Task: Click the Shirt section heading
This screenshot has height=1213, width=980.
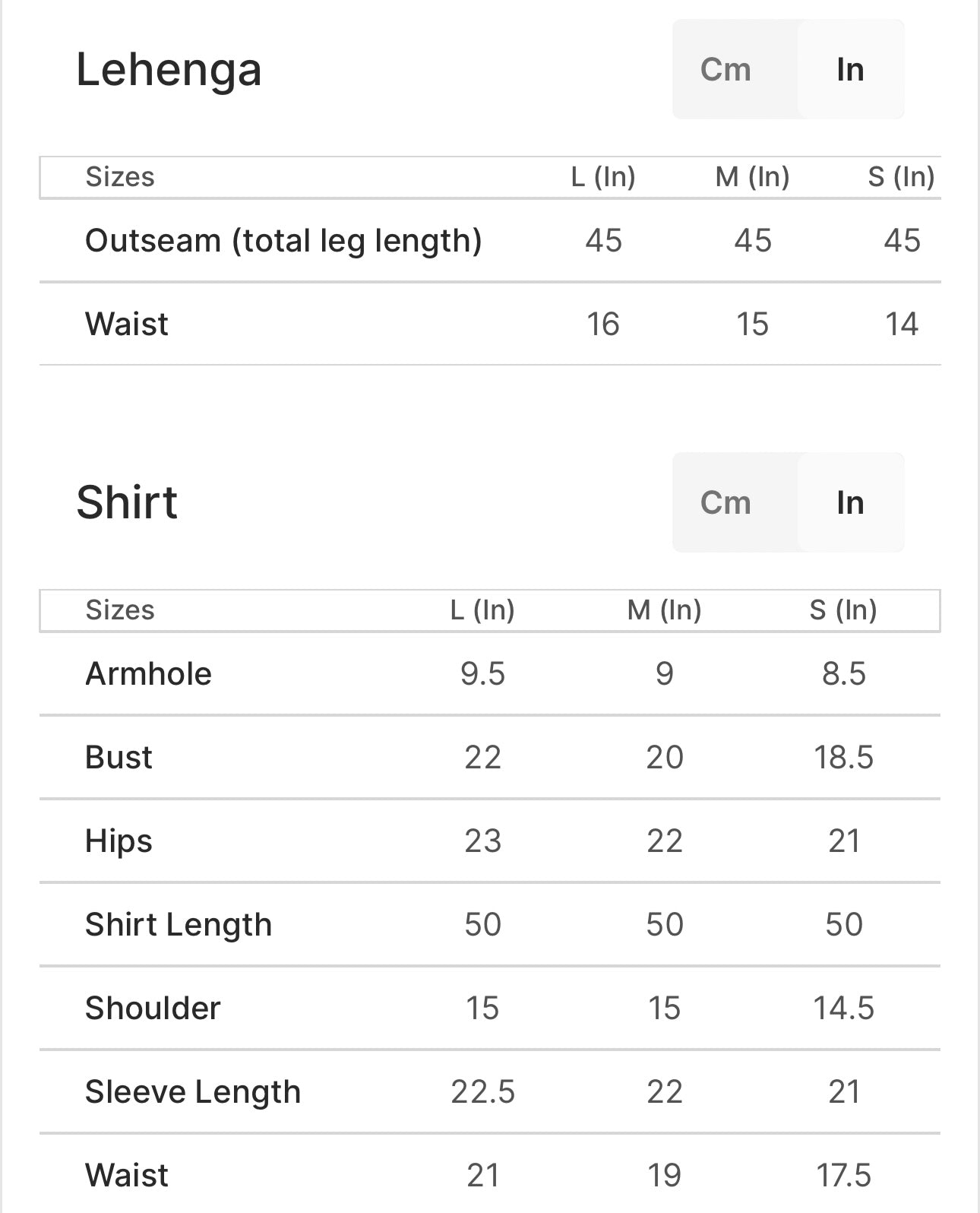Action: pyautogui.click(x=127, y=503)
